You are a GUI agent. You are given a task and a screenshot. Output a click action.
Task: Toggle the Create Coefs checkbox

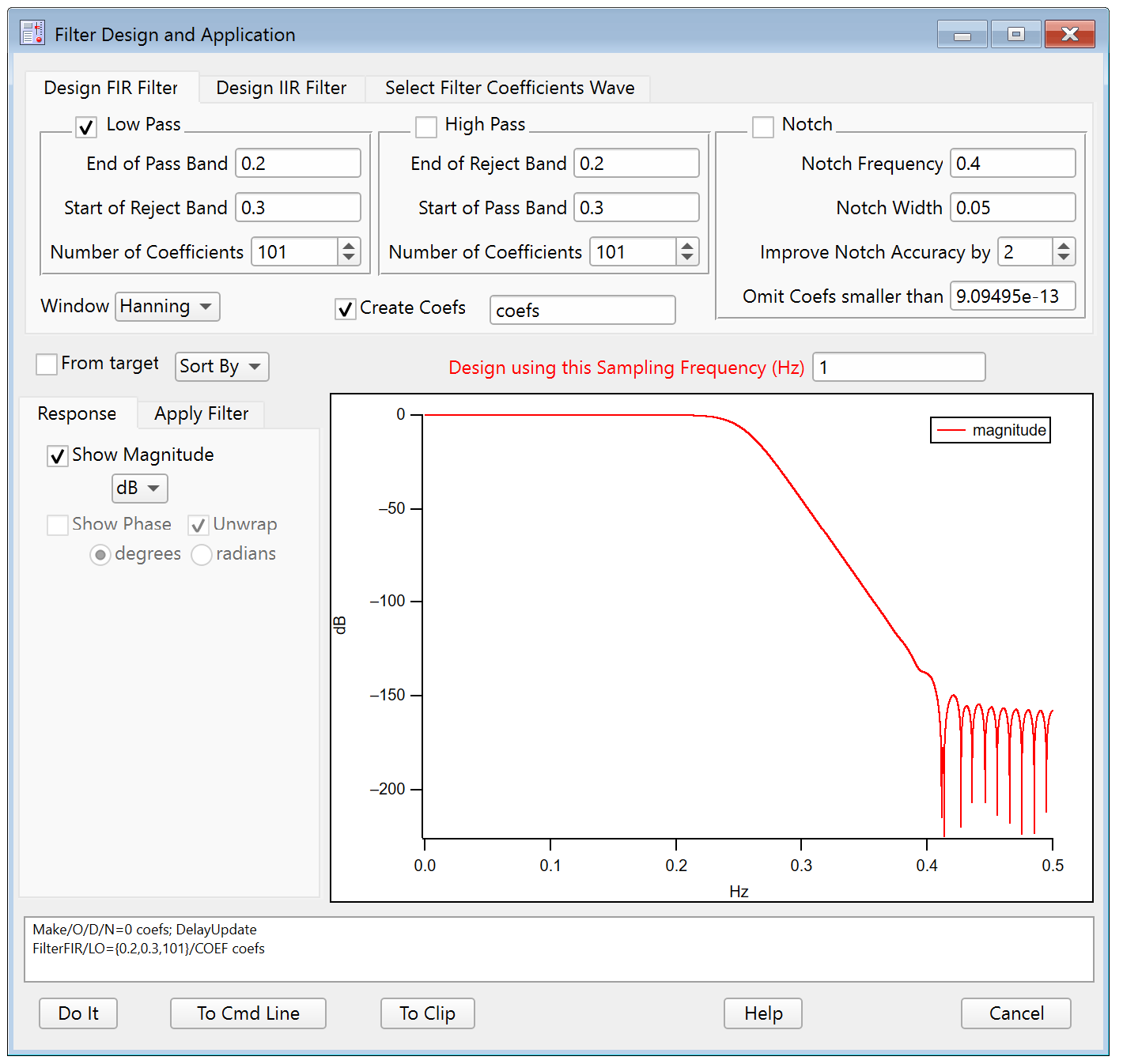pyautogui.click(x=346, y=309)
